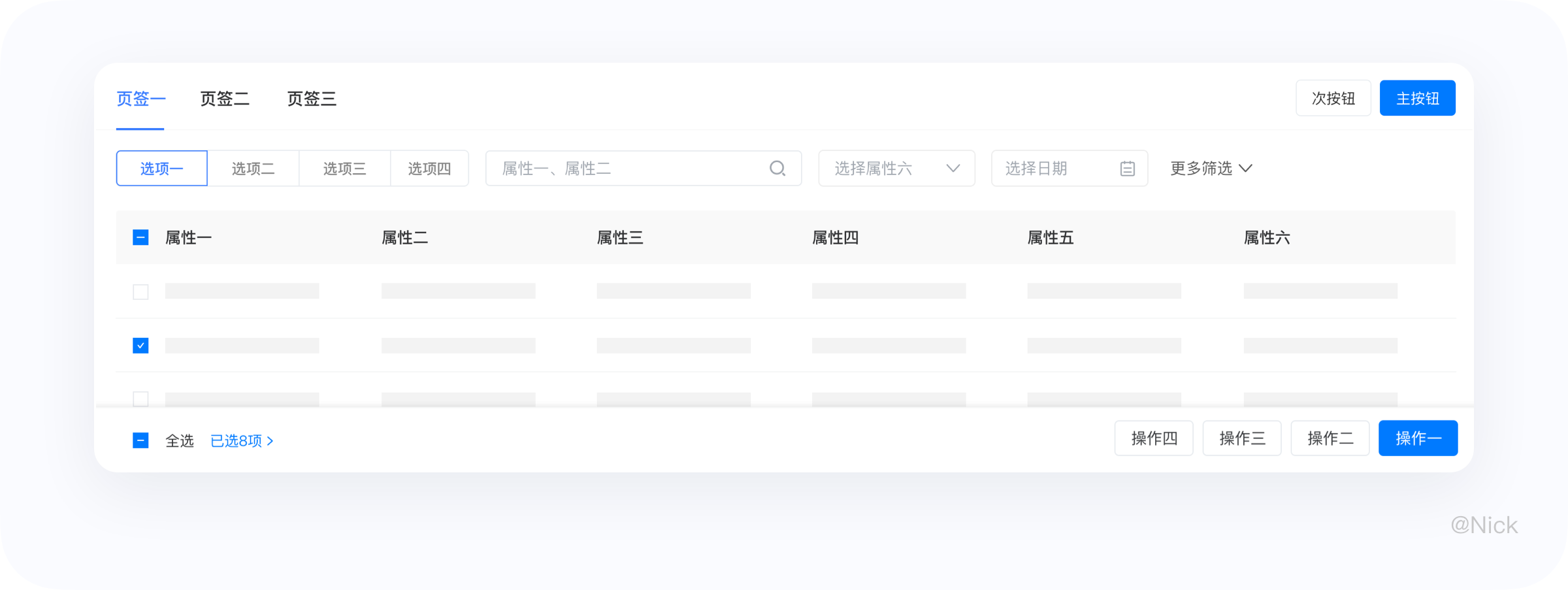The width and height of the screenshot is (1568, 590).
Task: Open the 选择日期 date picker
Action: point(1070,169)
